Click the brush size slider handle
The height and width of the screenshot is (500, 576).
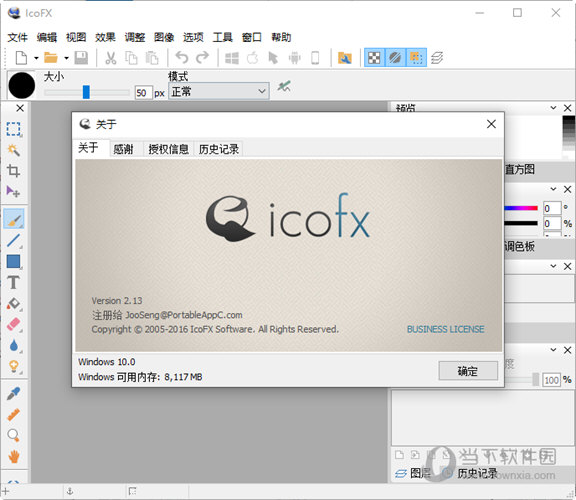pyautogui.click(x=86, y=92)
